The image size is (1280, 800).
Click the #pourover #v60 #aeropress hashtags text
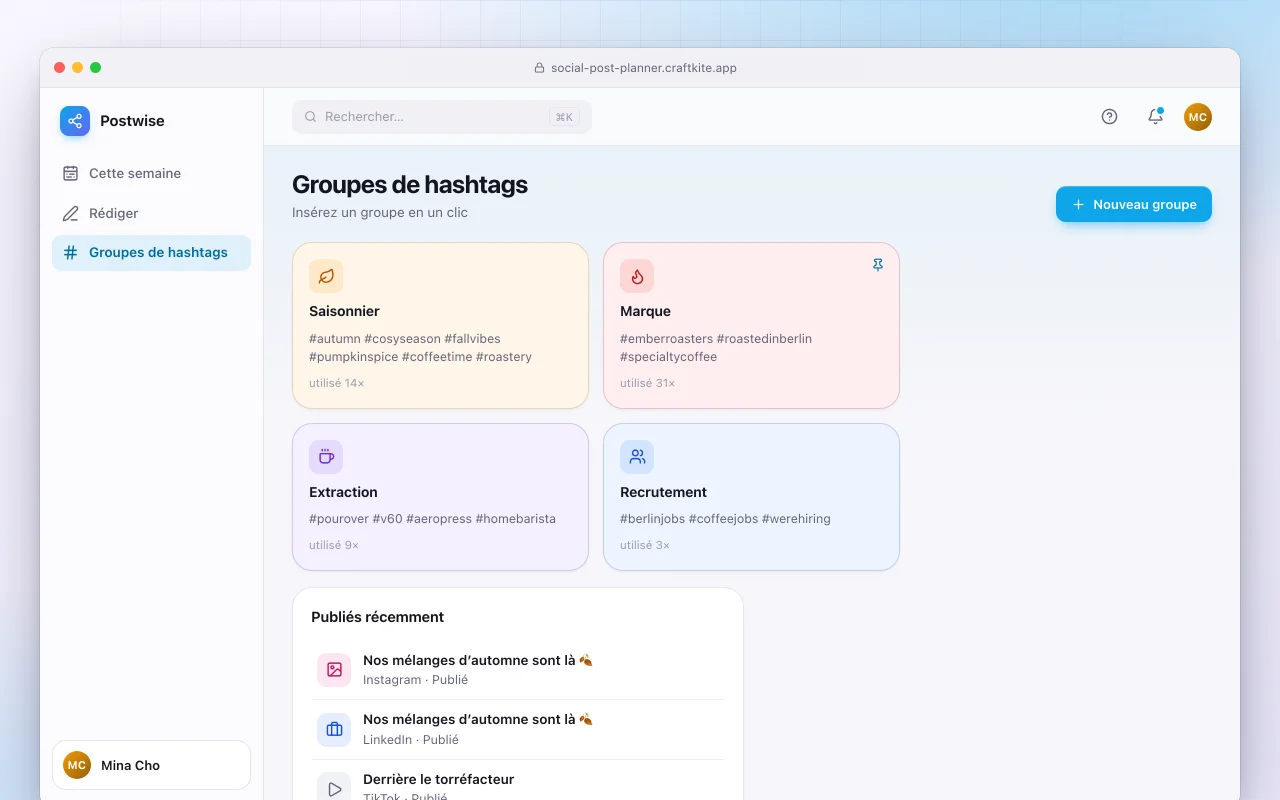432,519
